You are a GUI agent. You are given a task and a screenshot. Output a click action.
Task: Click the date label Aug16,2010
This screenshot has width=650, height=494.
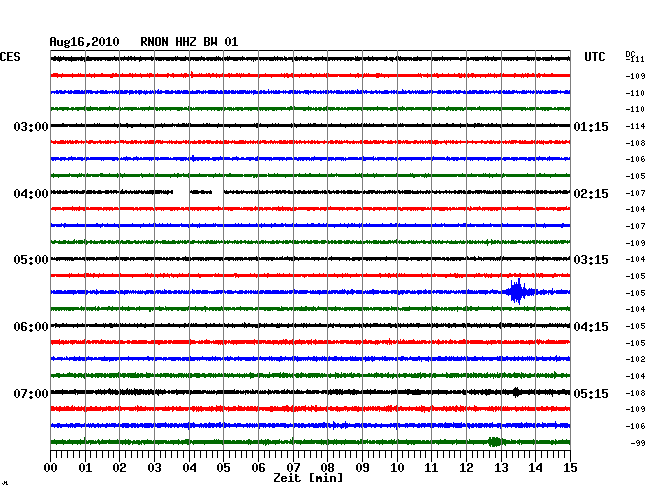[85, 42]
